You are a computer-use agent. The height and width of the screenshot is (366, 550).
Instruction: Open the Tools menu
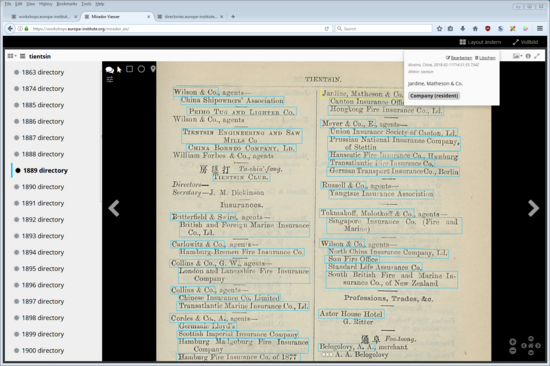pyautogui.click(x=86, y=4)
